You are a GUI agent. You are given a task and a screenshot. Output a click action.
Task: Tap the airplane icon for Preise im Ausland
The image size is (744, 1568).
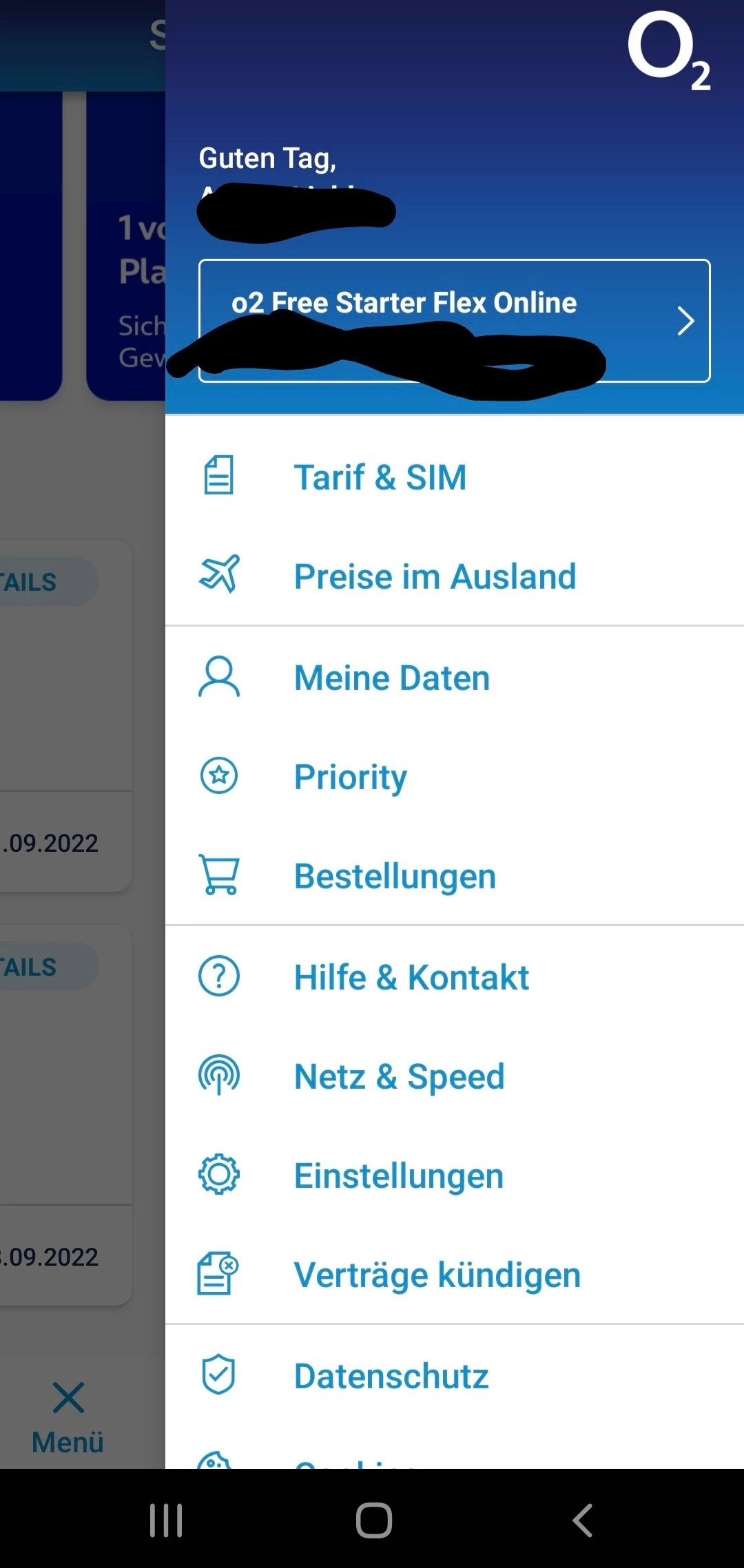pos(219,574)
